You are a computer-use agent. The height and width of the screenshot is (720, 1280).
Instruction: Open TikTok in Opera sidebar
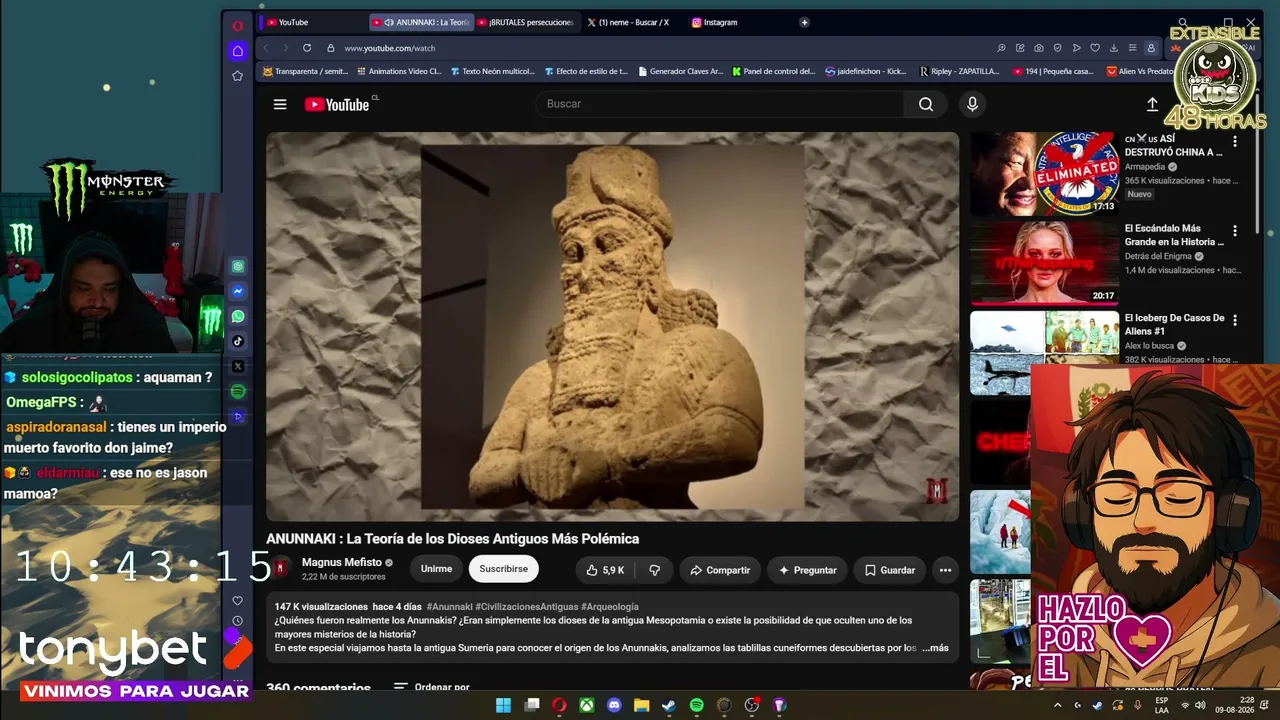tap(238, 341)
